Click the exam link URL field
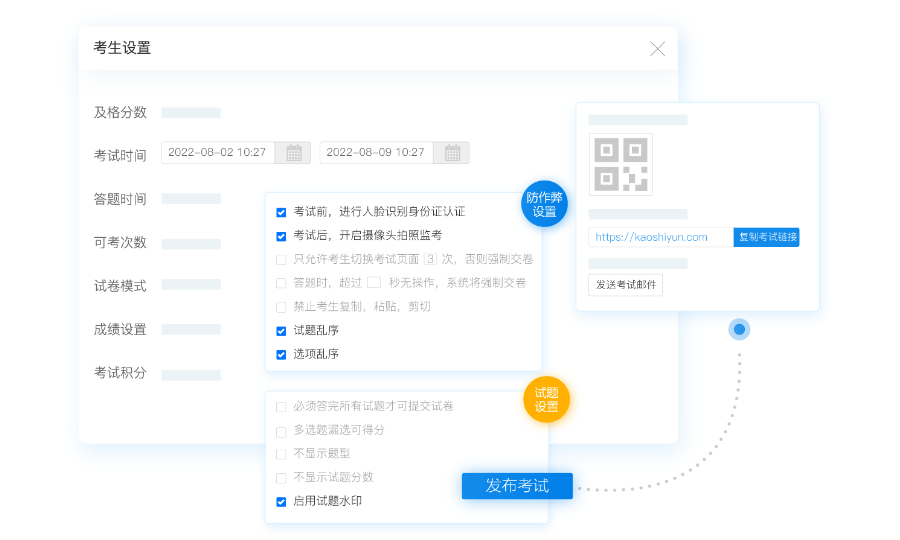Viewport: 900px width, 540px height. pos(660,237)
